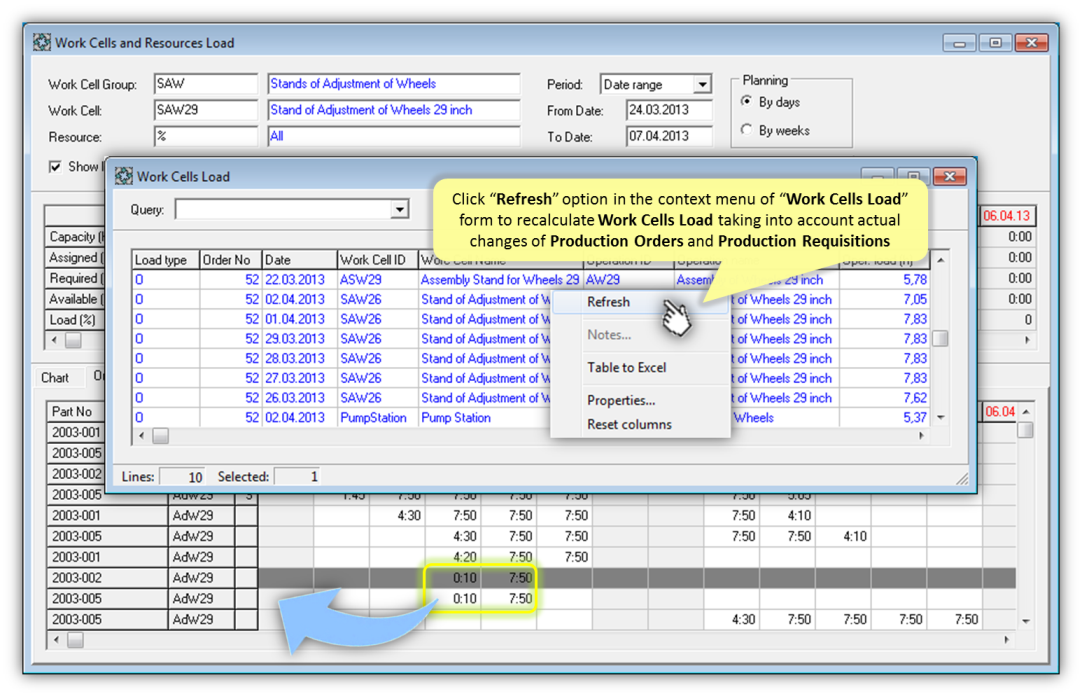Sort by the Order No column header
This screenshot has width=1082, height=697.
tap(230, 259)
